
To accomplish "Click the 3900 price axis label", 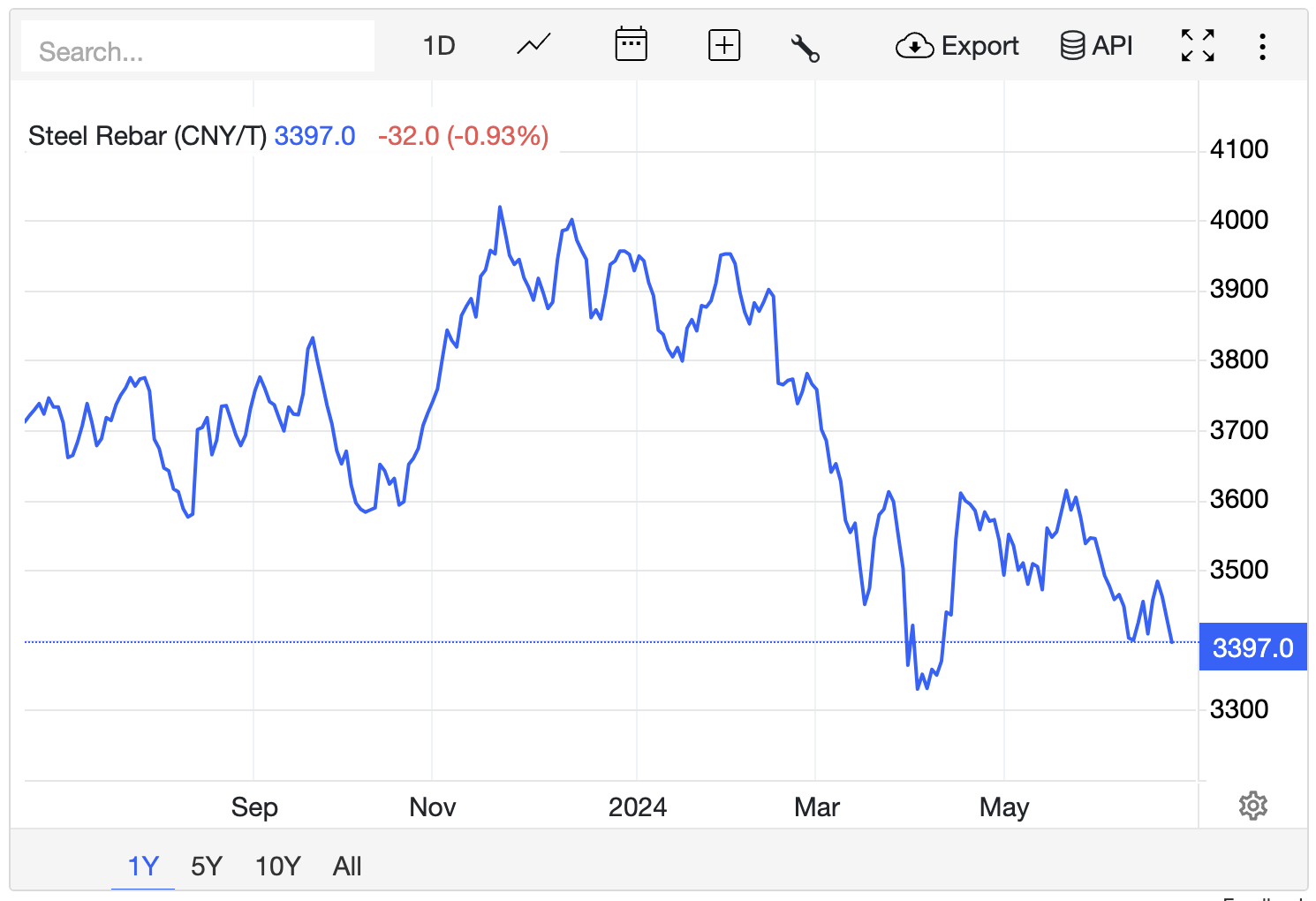I will 1238,289.
